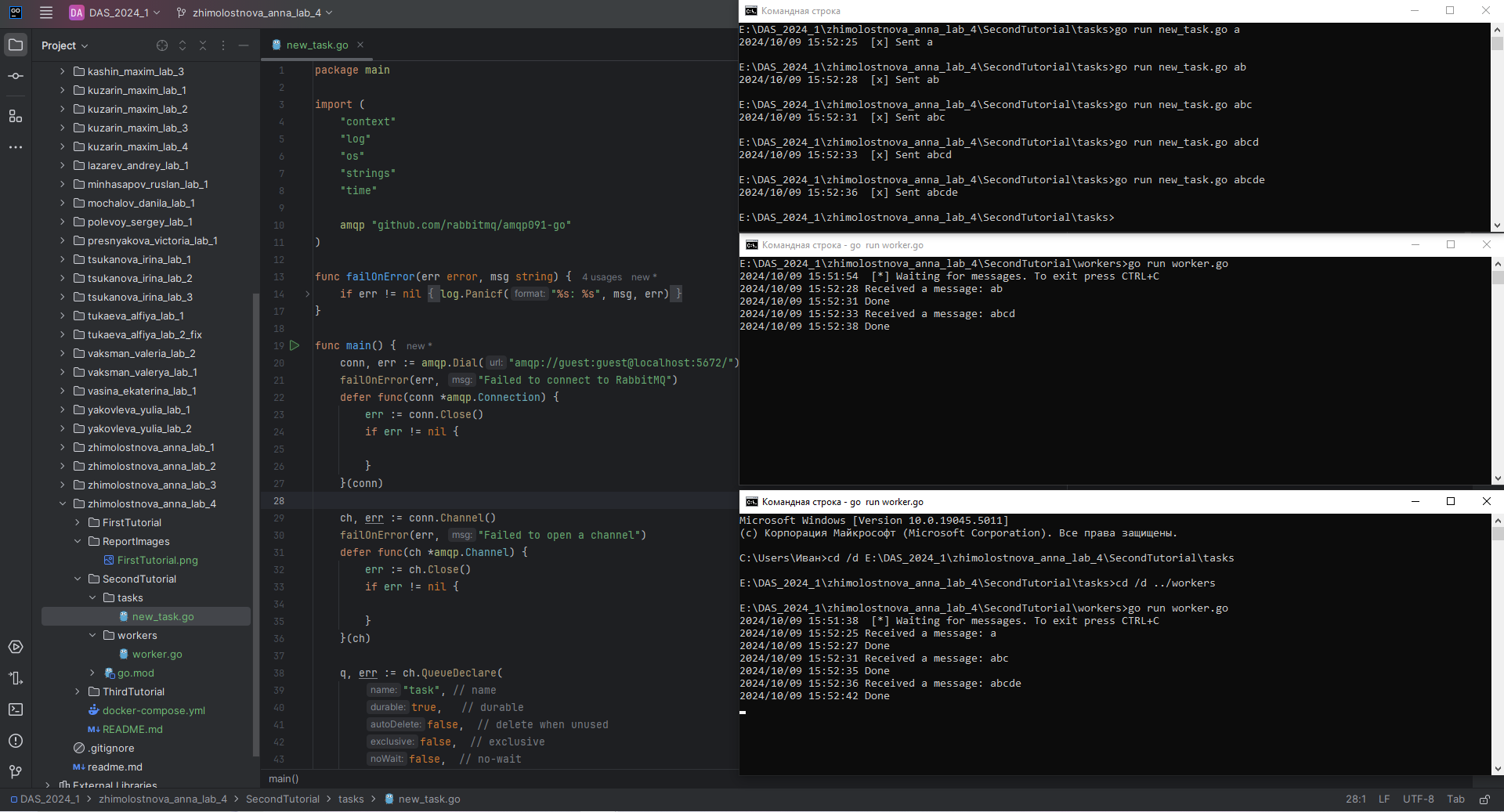The width and height of the screenshot is (1504, 812).
Task: Open root readme.md file
Action: 114,767
